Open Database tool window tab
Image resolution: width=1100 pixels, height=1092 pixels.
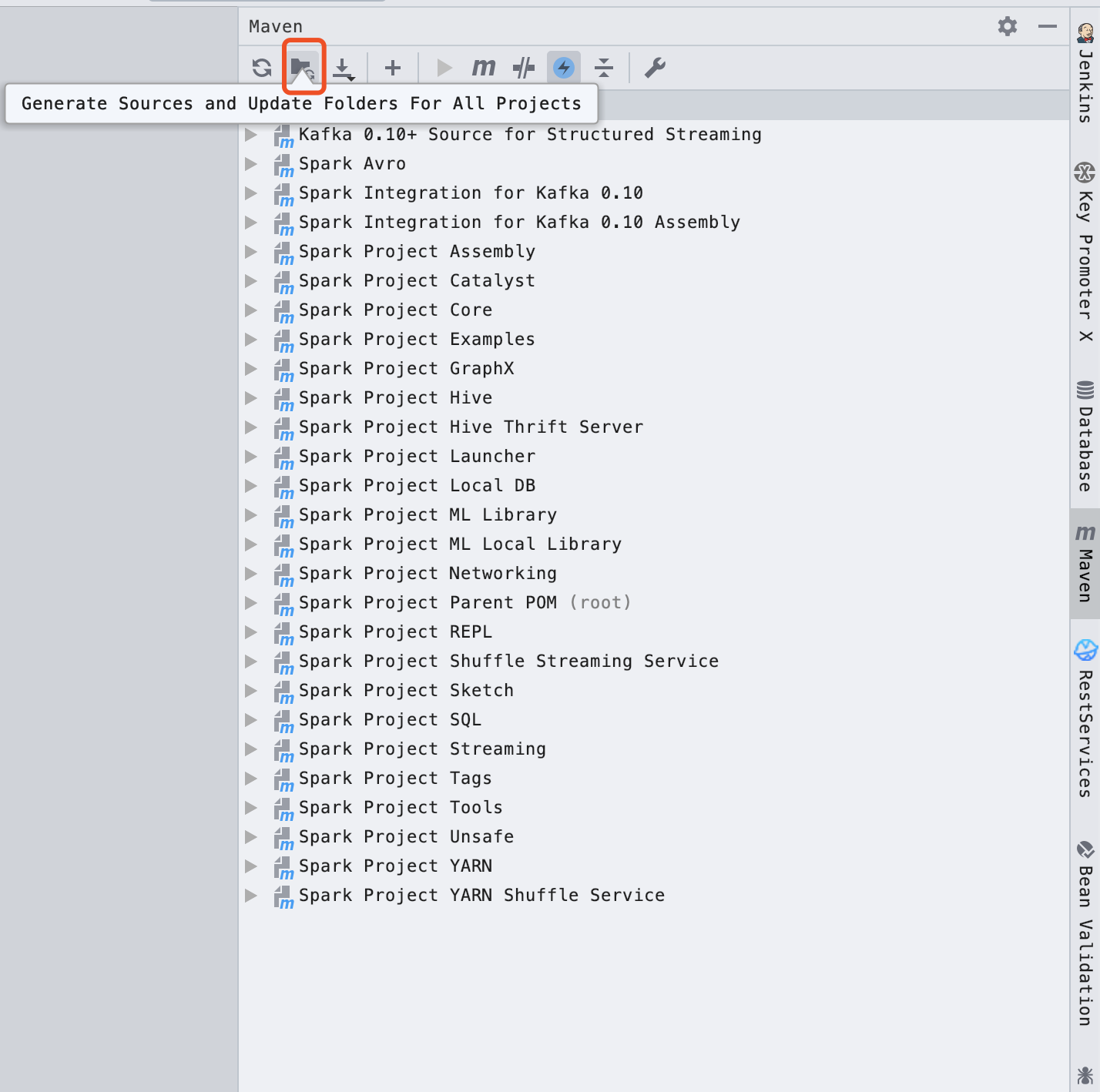pos(1085,436)
